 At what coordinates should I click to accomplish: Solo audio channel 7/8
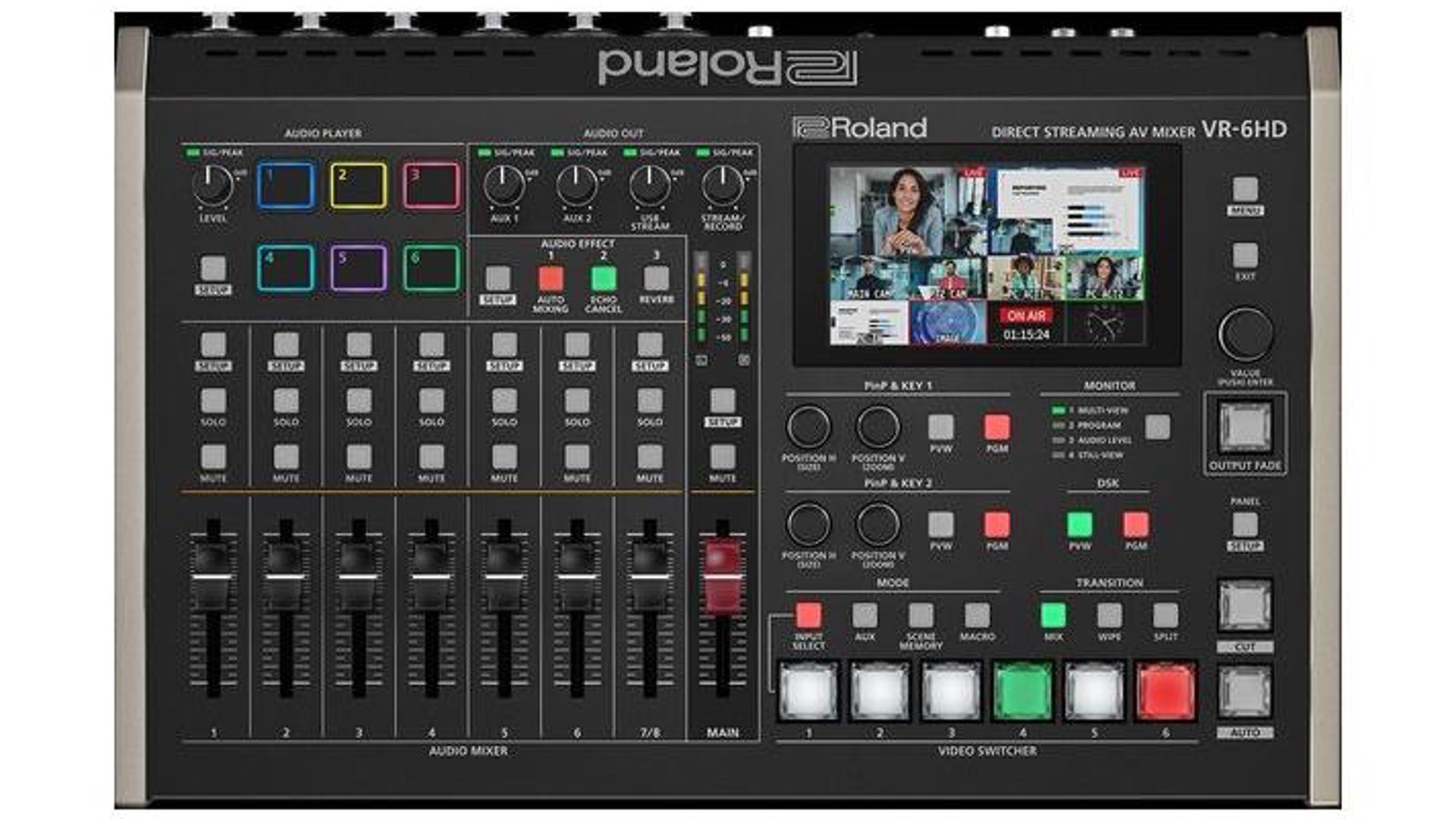click(x=650, y=400)
